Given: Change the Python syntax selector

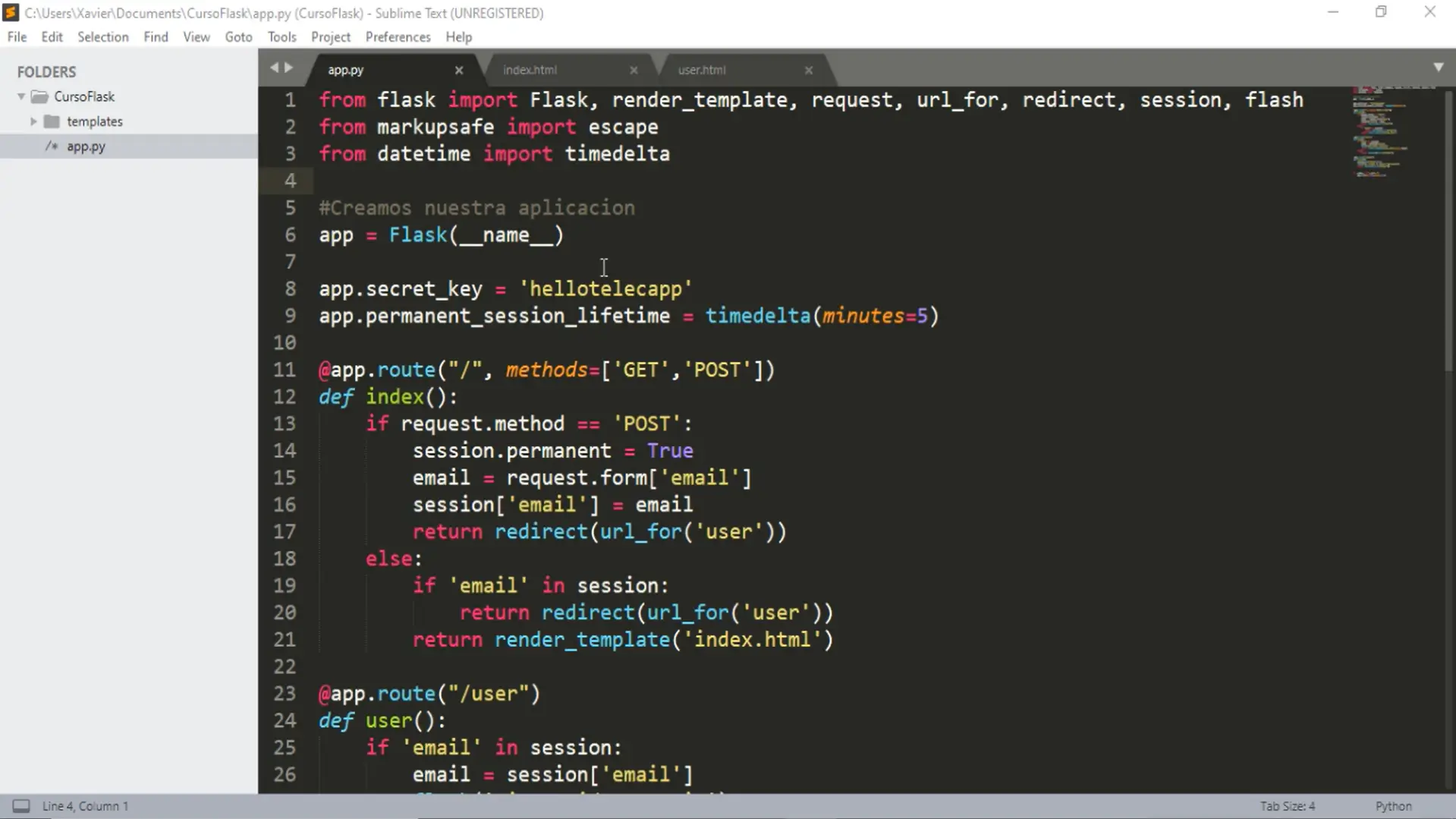Looking at the screenshot, I should click(1393, 806).
